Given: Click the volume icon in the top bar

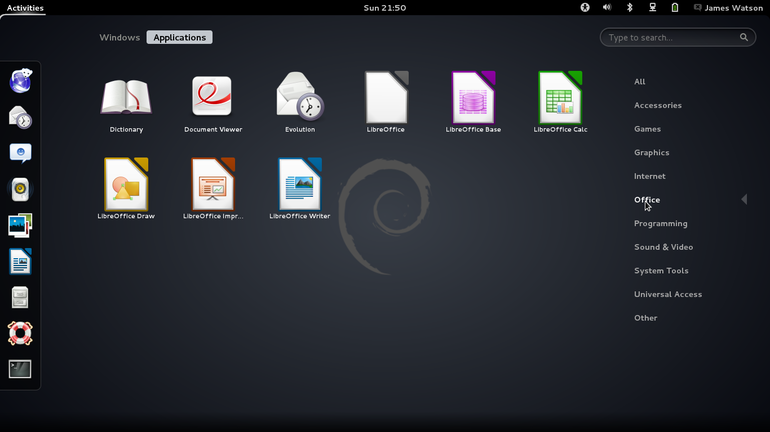Looking at the screenshot, I should pyautogui.click(x=607, y=7).
